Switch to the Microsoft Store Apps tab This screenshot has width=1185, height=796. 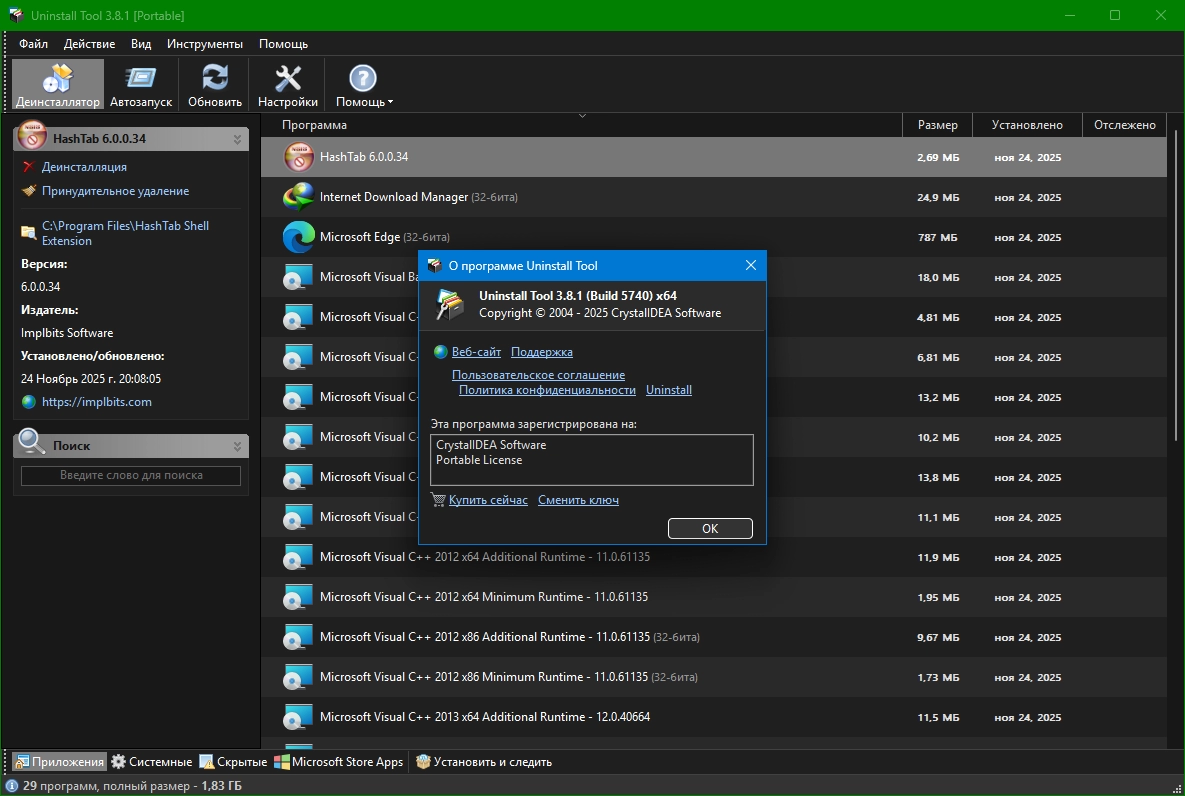coord(339,762)
